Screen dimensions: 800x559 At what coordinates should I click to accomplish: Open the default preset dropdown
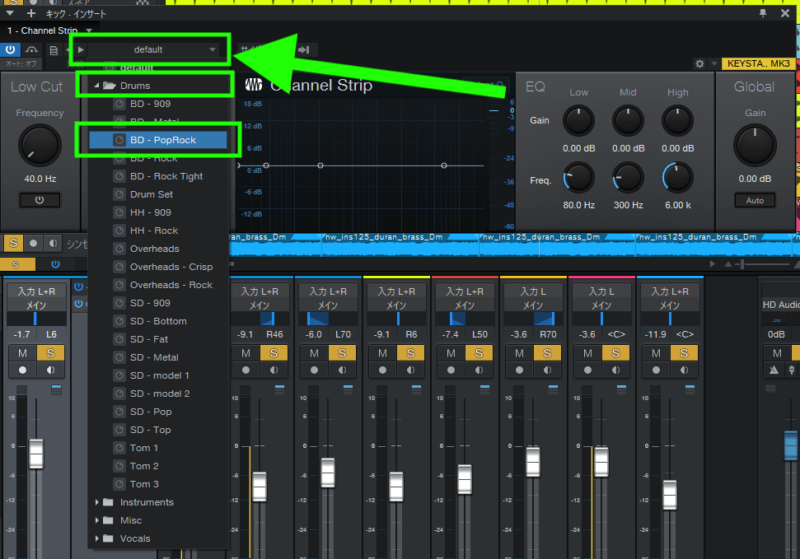[x=154, y=49]
